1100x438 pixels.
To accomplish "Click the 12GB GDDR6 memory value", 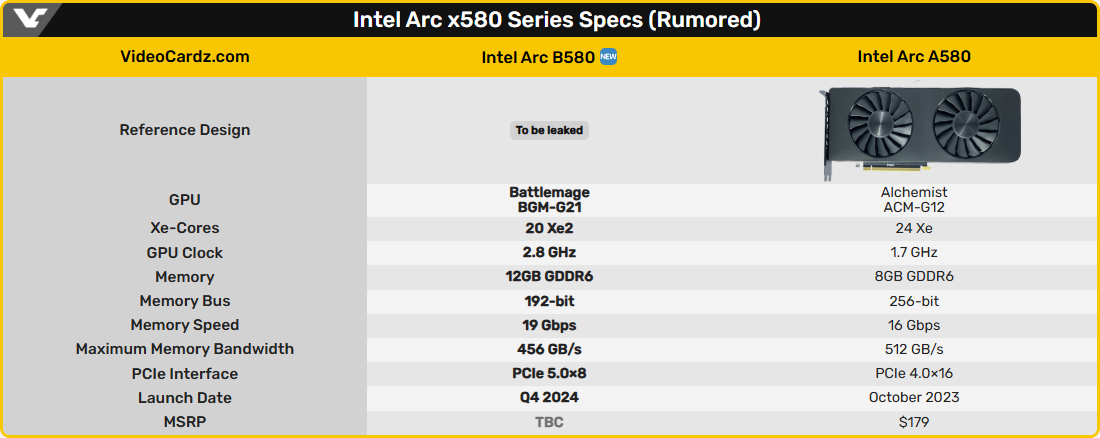I will pos(549,277).
